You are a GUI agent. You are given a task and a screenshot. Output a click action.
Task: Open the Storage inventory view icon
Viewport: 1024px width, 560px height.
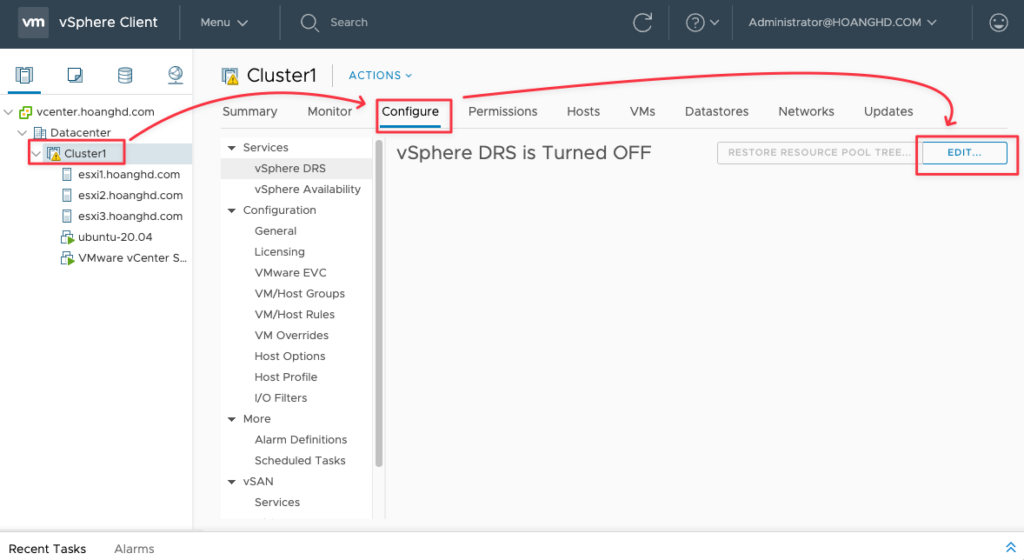(125, 75)
